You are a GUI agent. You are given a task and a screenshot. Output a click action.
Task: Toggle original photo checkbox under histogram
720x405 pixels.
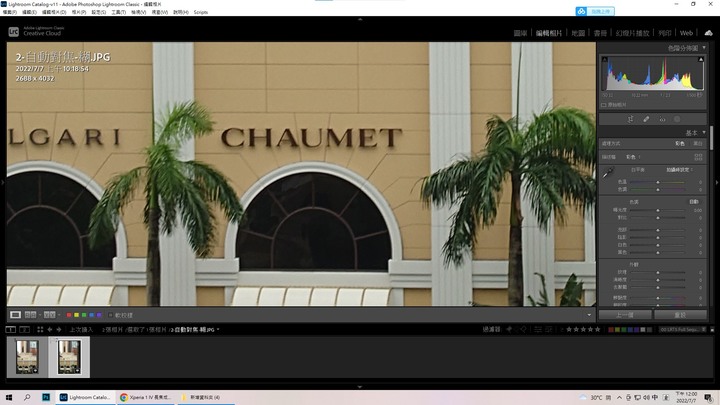(x=603, y=105)
